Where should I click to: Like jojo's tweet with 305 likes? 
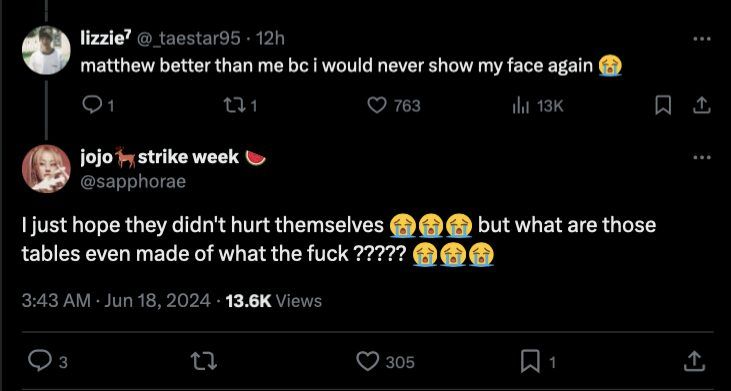pyautogui.click(x=386, y=362)
